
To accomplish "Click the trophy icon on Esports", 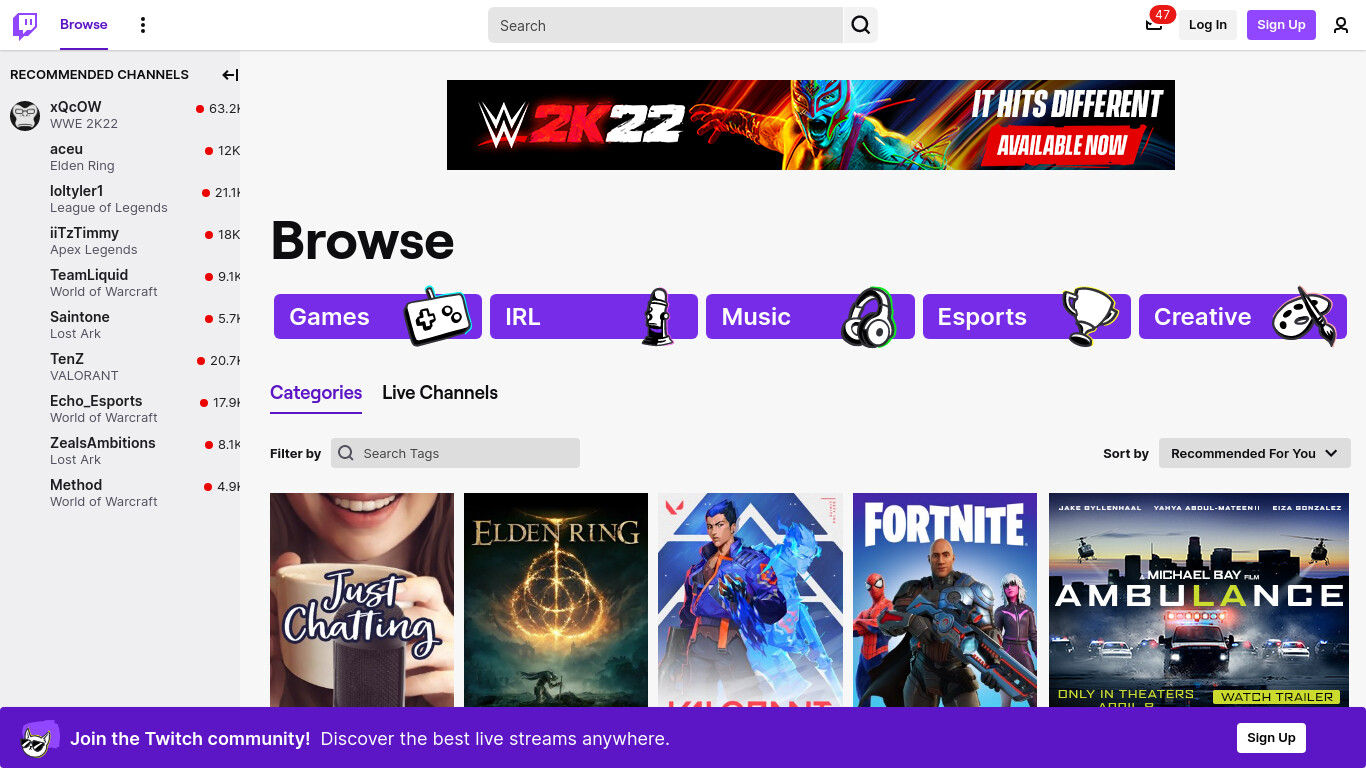I will (x=1089, y=317).
